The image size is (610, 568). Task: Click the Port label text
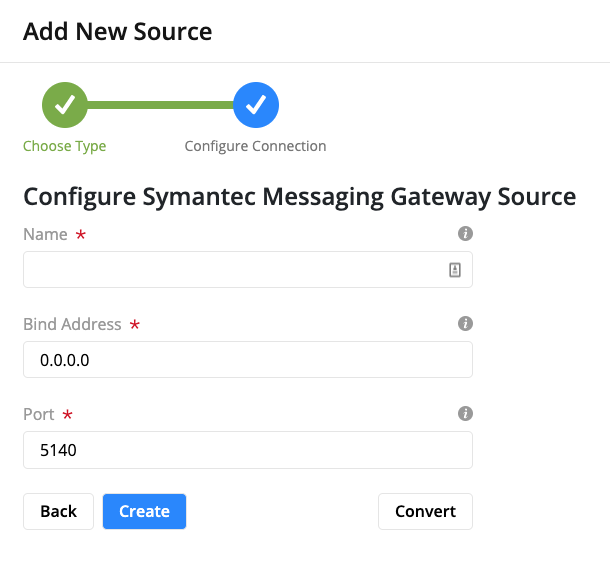coord(39,414)
